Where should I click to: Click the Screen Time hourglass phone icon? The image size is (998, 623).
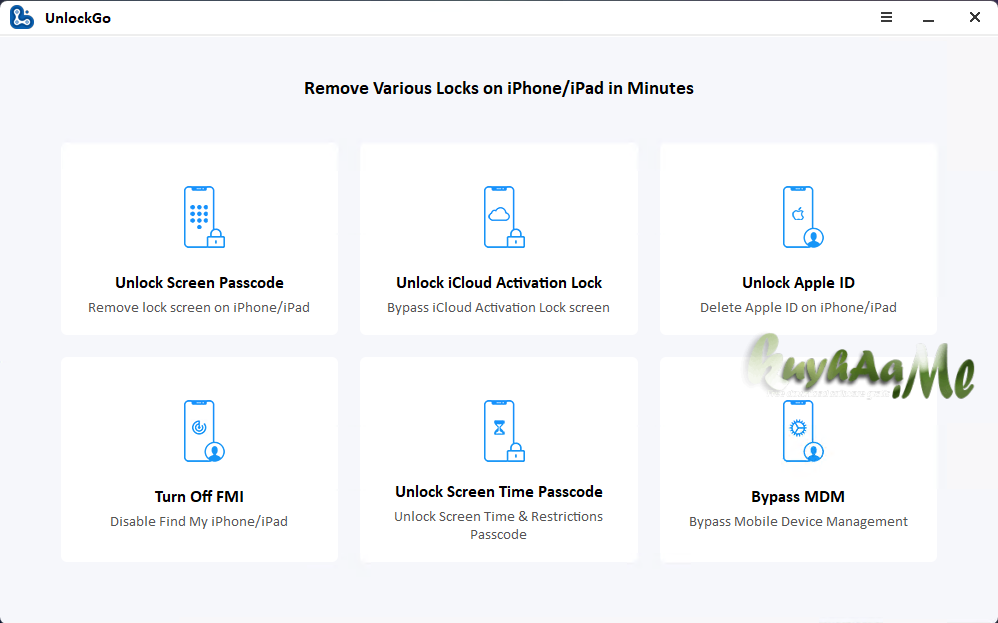click(504, 431)
